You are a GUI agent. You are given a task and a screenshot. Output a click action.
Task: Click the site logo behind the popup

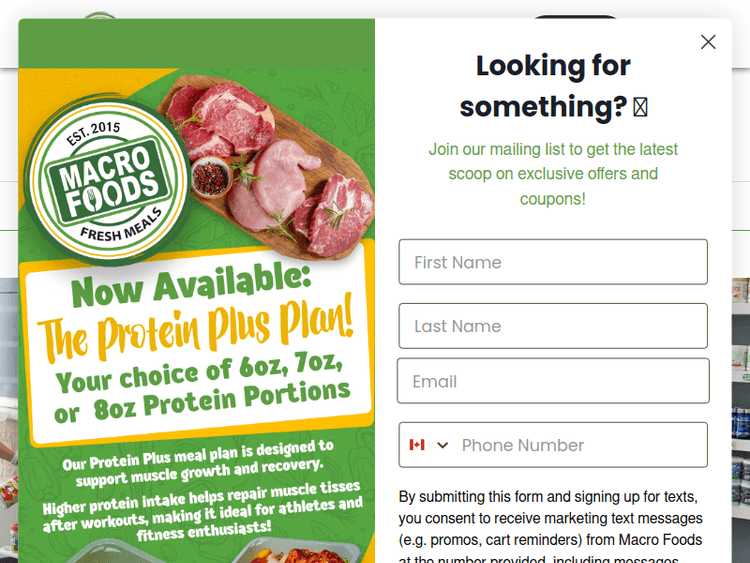(100, 14)
